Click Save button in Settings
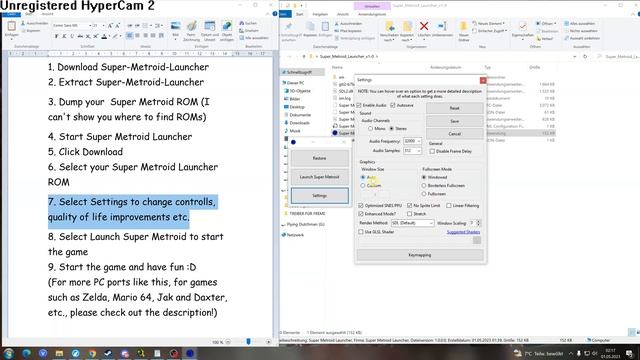Image resolution: width=640 pixels, height=360 pixels. [454, 121]
